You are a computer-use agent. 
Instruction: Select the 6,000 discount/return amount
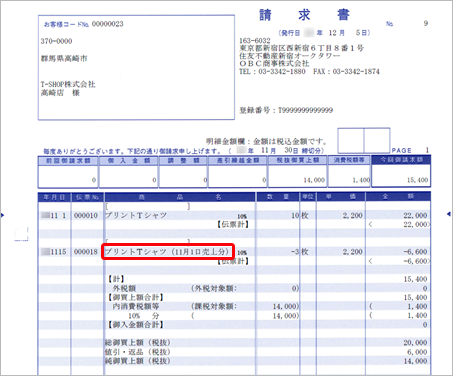point(417,352)
